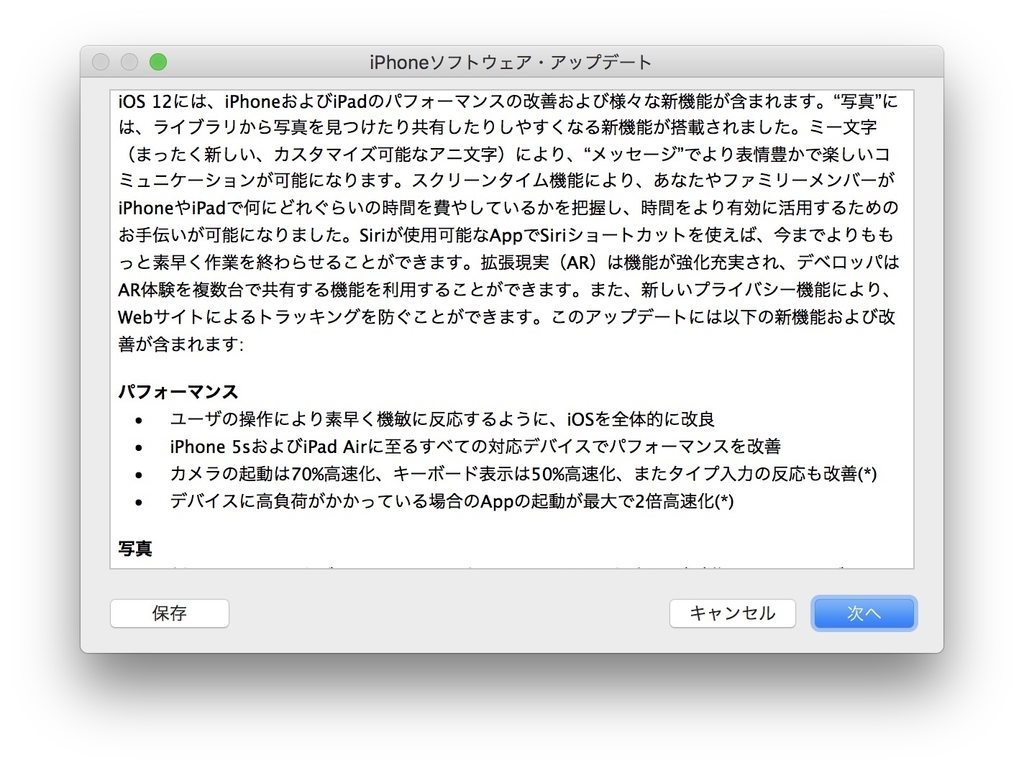The width and height of the screenshot is (1024, 768).
Task: Click the 保存 button
Action: click(x=170, y=613)
